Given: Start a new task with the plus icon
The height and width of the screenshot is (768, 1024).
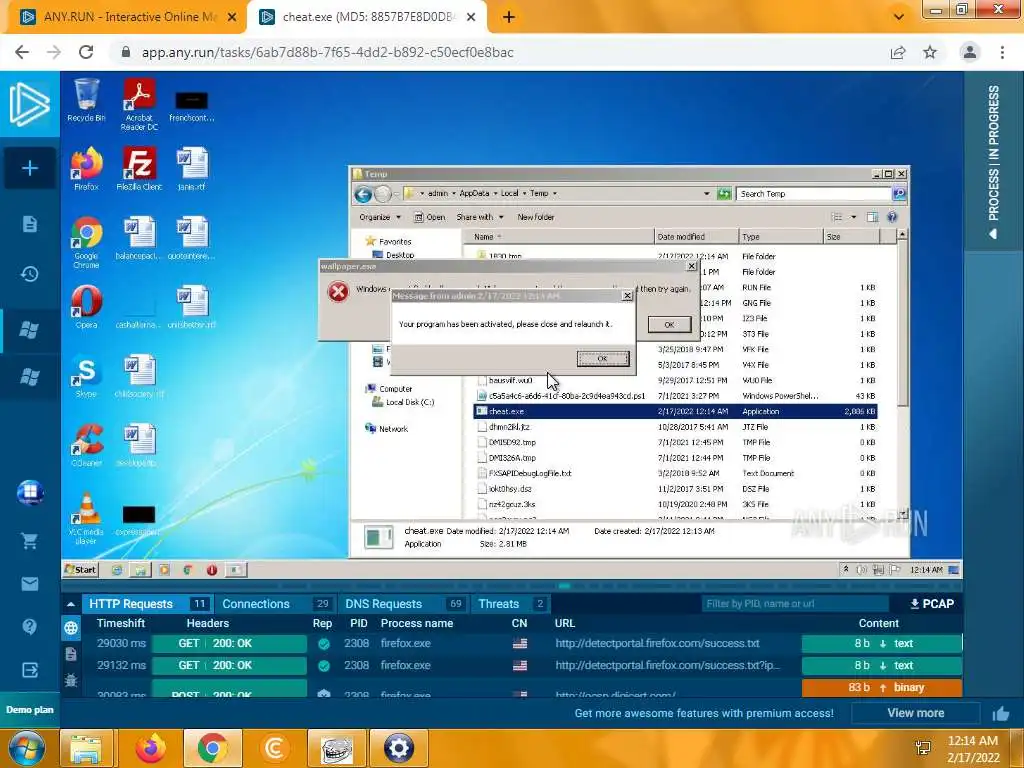Looking at the screenshot, I should (x=29, y=168).
